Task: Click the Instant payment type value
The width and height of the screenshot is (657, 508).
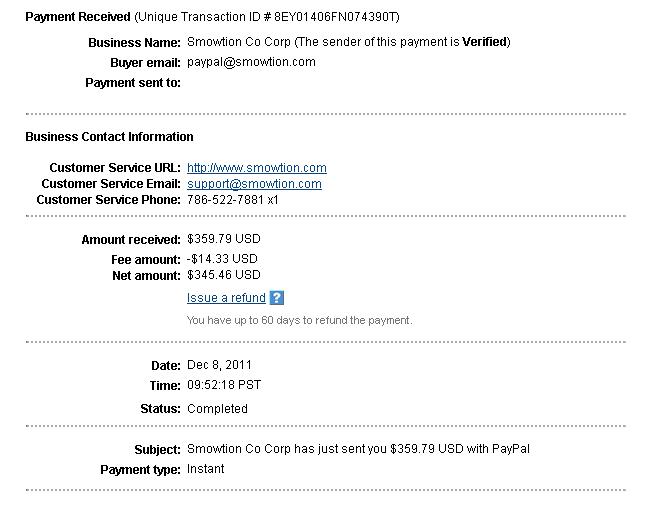Action: (206, 469)
